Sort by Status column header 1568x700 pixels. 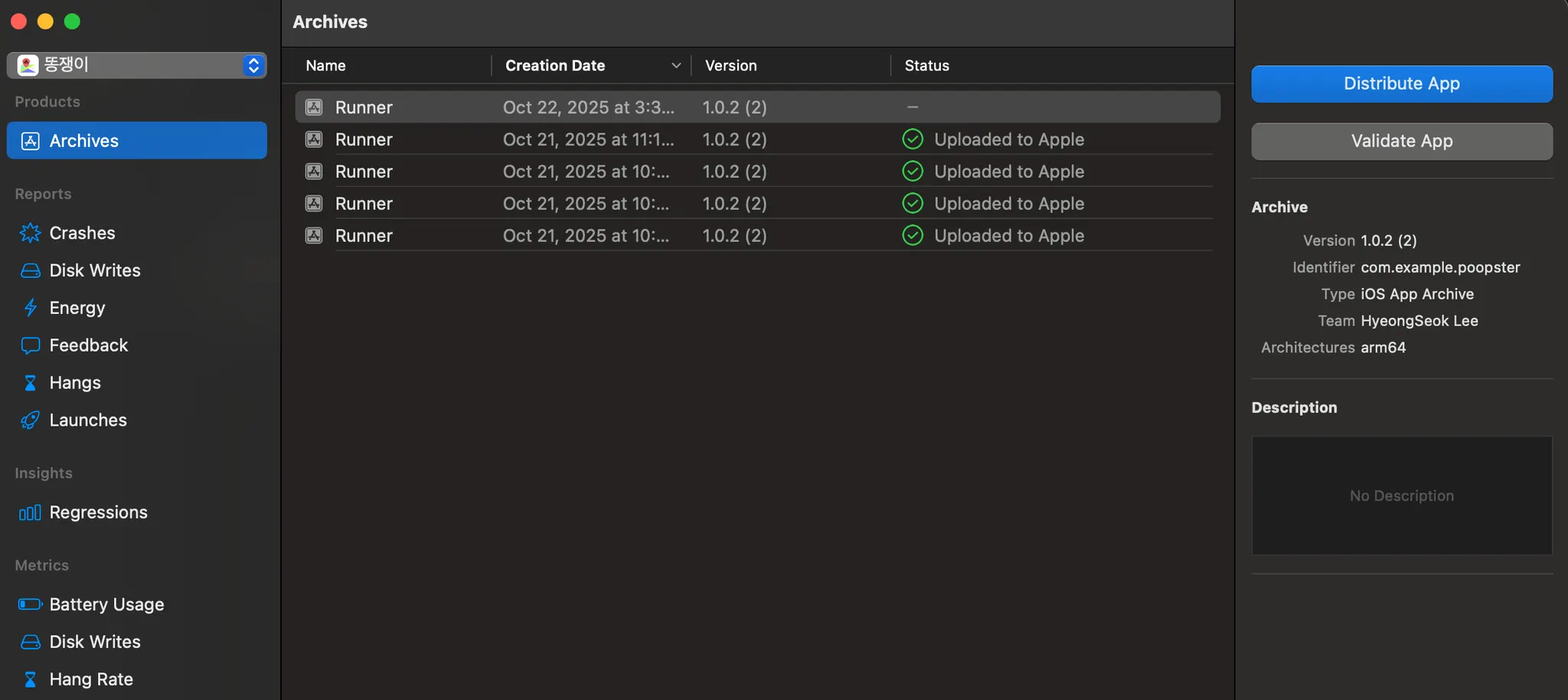(x=926, y=66)
